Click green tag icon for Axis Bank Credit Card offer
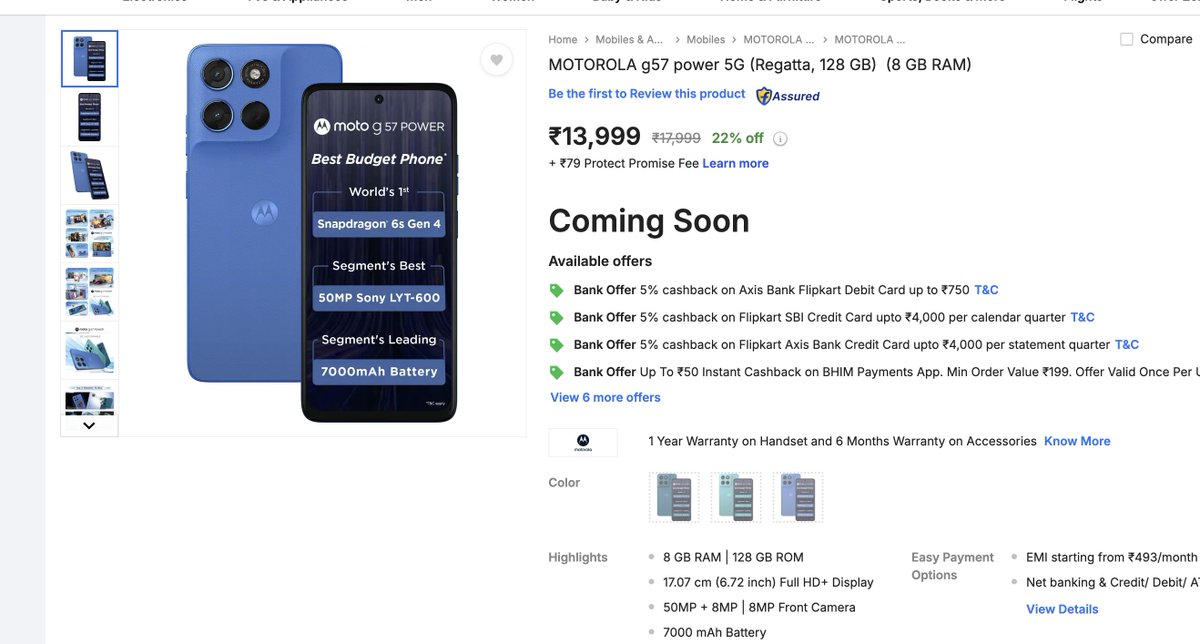 [x=557, y=344]
